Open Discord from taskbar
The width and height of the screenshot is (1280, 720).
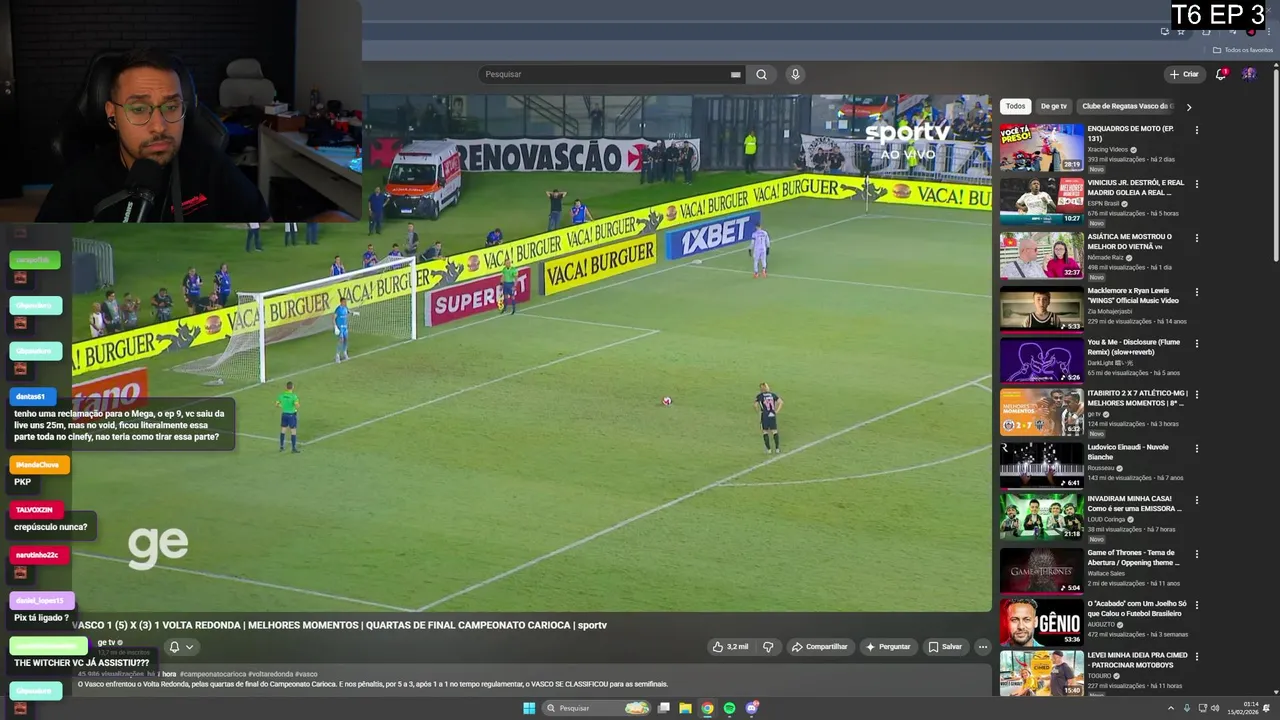click(x=752, y=708)
